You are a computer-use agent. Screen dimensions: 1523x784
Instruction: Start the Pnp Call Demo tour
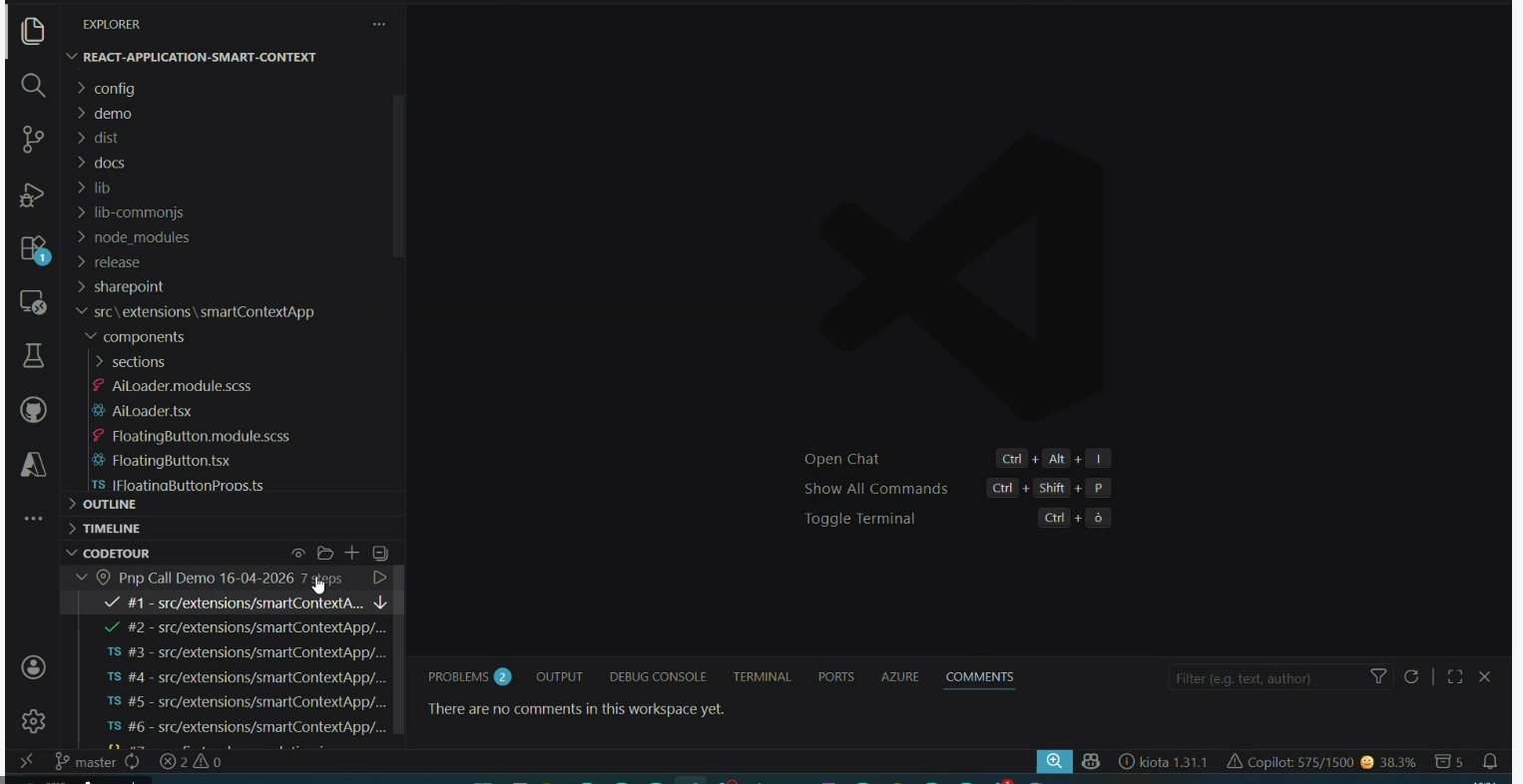379,579
